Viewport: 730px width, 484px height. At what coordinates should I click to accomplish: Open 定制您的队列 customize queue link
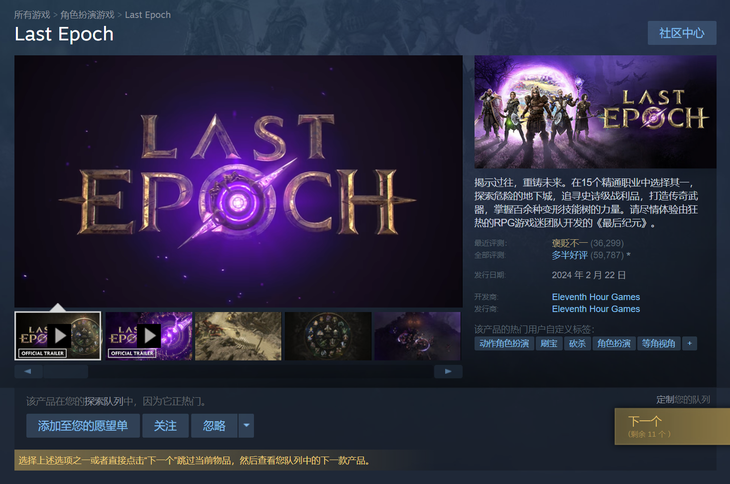click(x=683, y=399)
